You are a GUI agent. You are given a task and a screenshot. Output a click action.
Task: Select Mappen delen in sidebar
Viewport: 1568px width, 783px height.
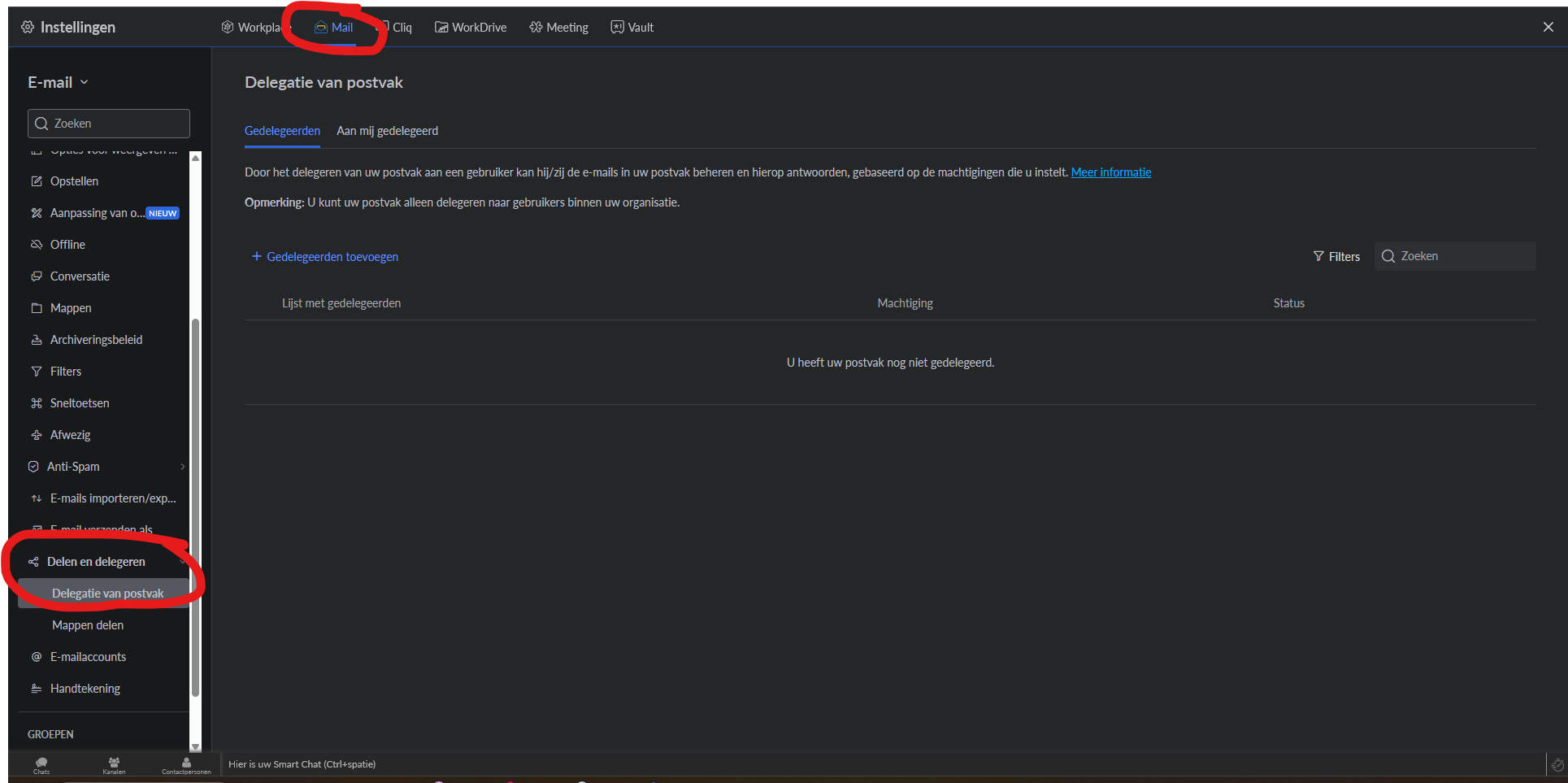coord(88,625)
